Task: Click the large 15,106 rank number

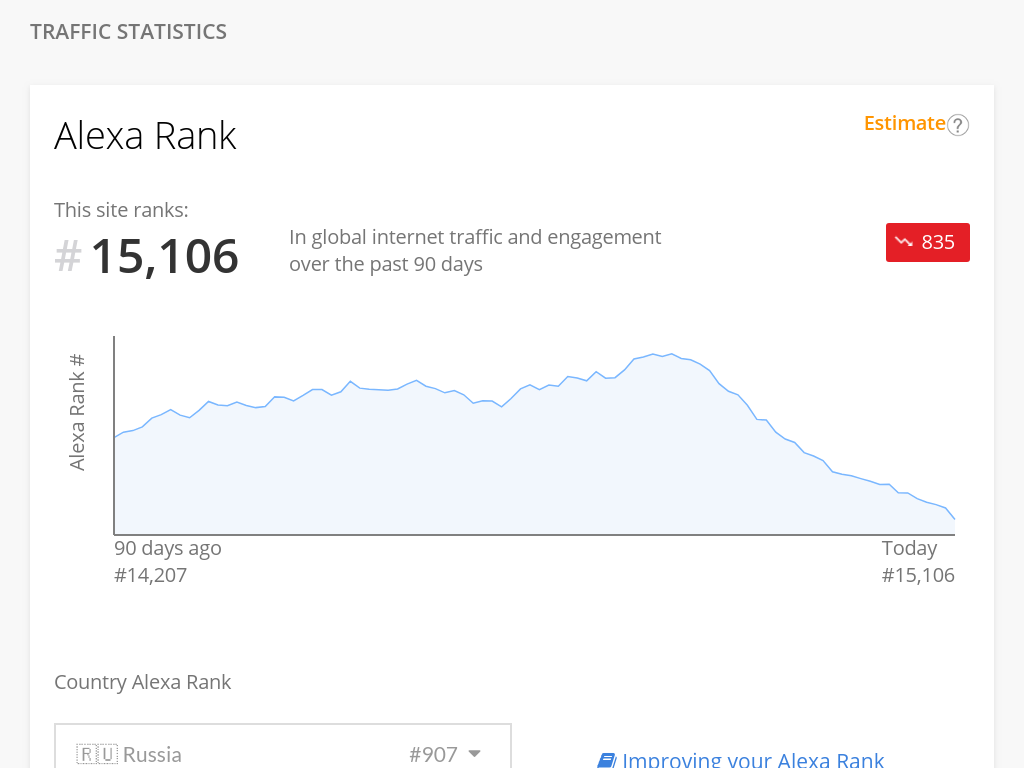Action: tap(164, 256)
